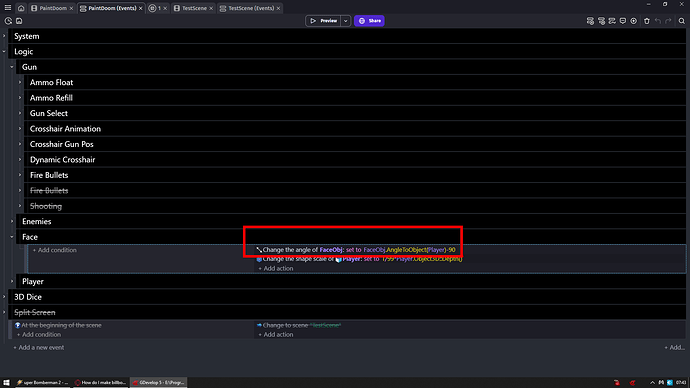Click the Add... link at bottom right

pos(674,348)
